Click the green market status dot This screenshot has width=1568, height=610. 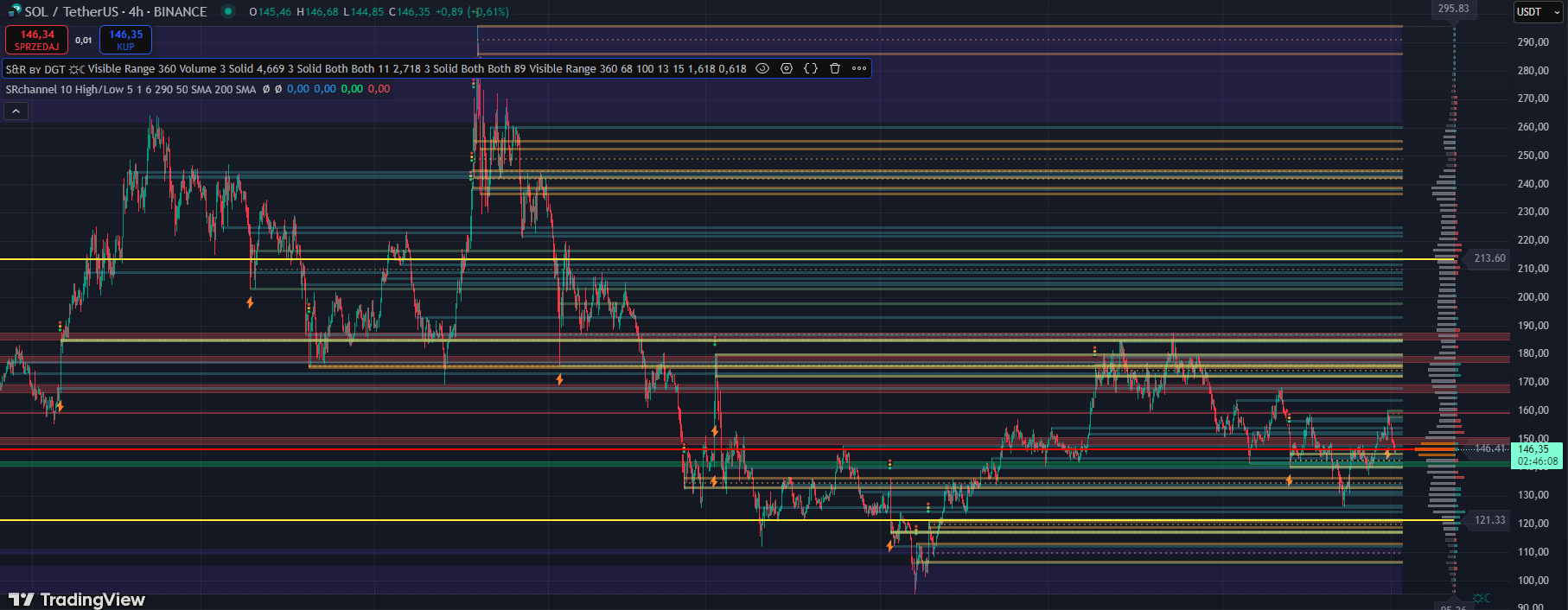pos(228,11)
